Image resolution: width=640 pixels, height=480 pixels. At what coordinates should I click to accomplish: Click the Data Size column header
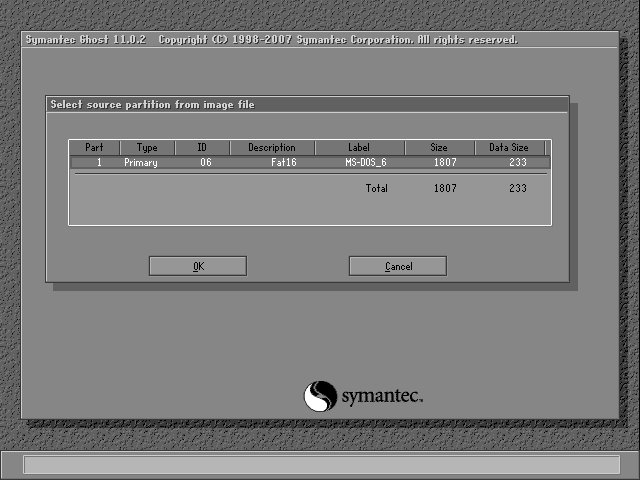(509, 147)
